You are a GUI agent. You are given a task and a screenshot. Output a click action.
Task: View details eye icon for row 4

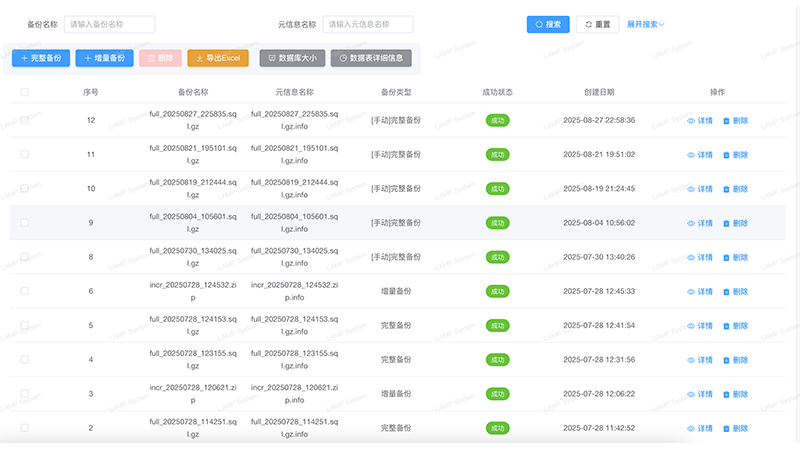click(691, 360)
